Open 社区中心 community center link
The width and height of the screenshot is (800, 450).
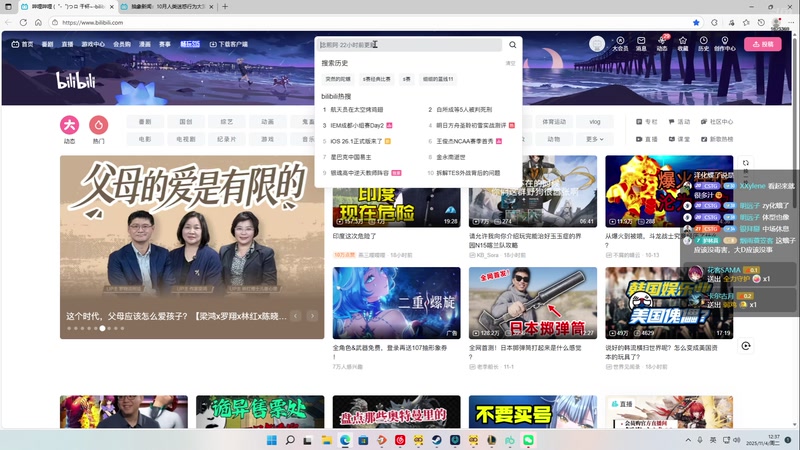pos(717,122)
